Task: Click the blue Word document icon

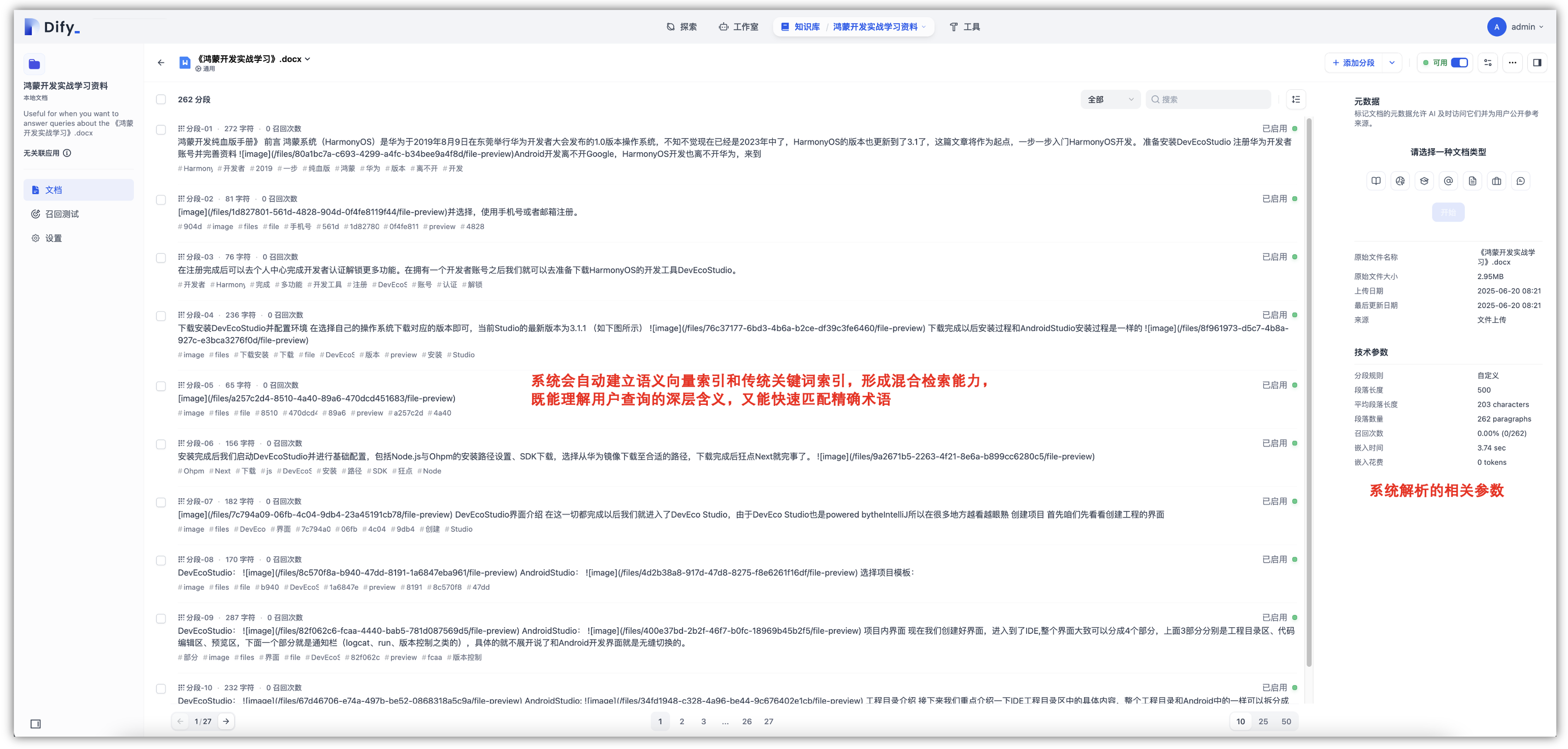Action: 184,62
